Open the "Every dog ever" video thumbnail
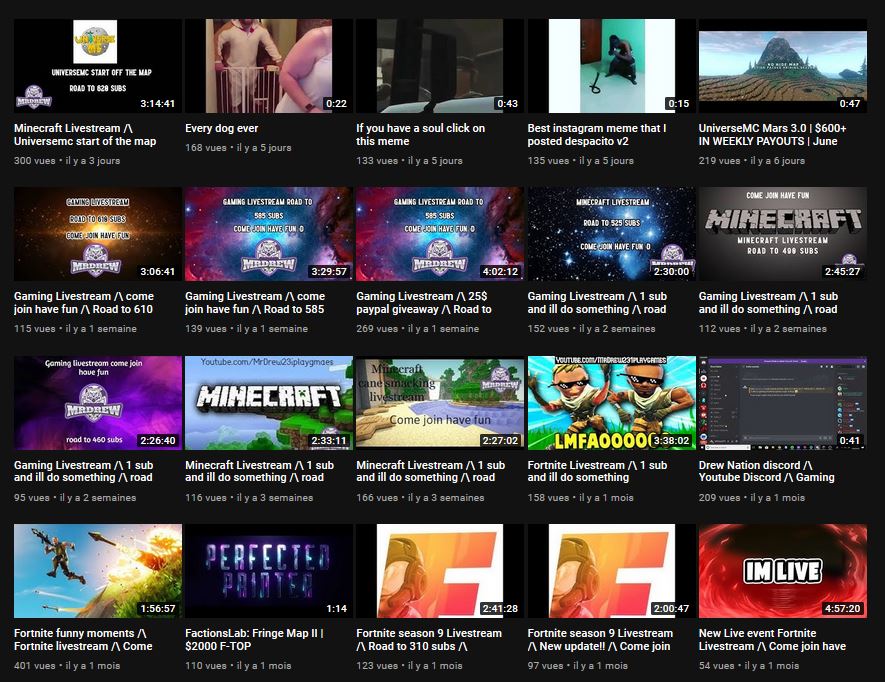The height and width of the screenshot is (682, 885). 268,66
